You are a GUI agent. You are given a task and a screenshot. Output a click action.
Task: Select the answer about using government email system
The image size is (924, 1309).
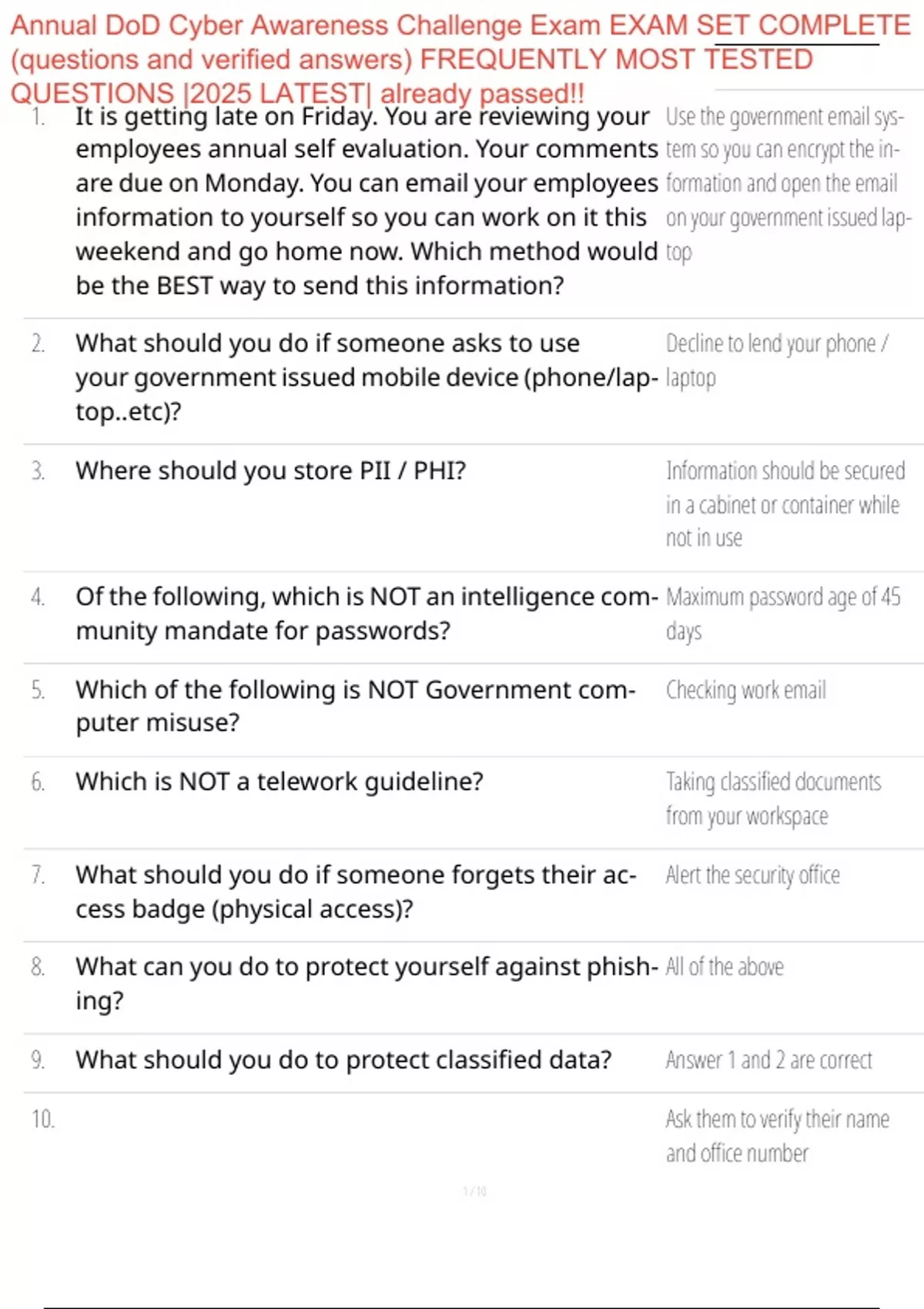pos(785,183)
